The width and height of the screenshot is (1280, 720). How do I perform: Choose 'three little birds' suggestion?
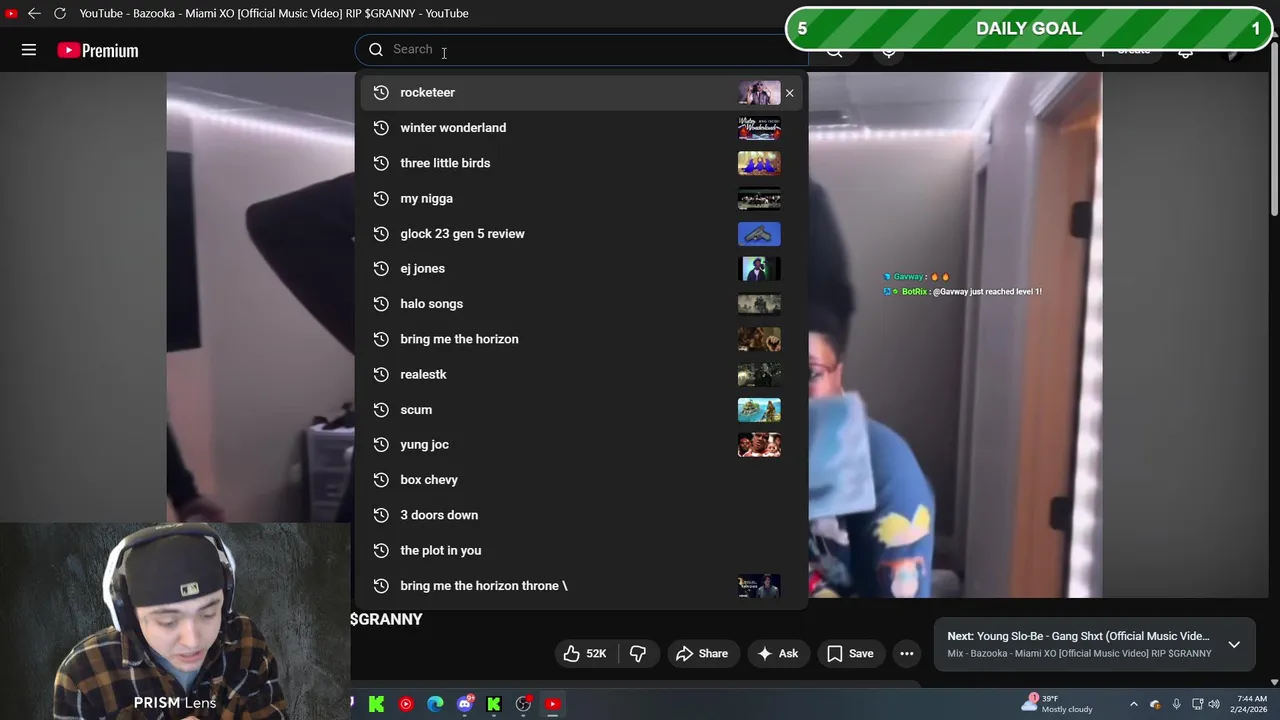(x=580, y=163)
